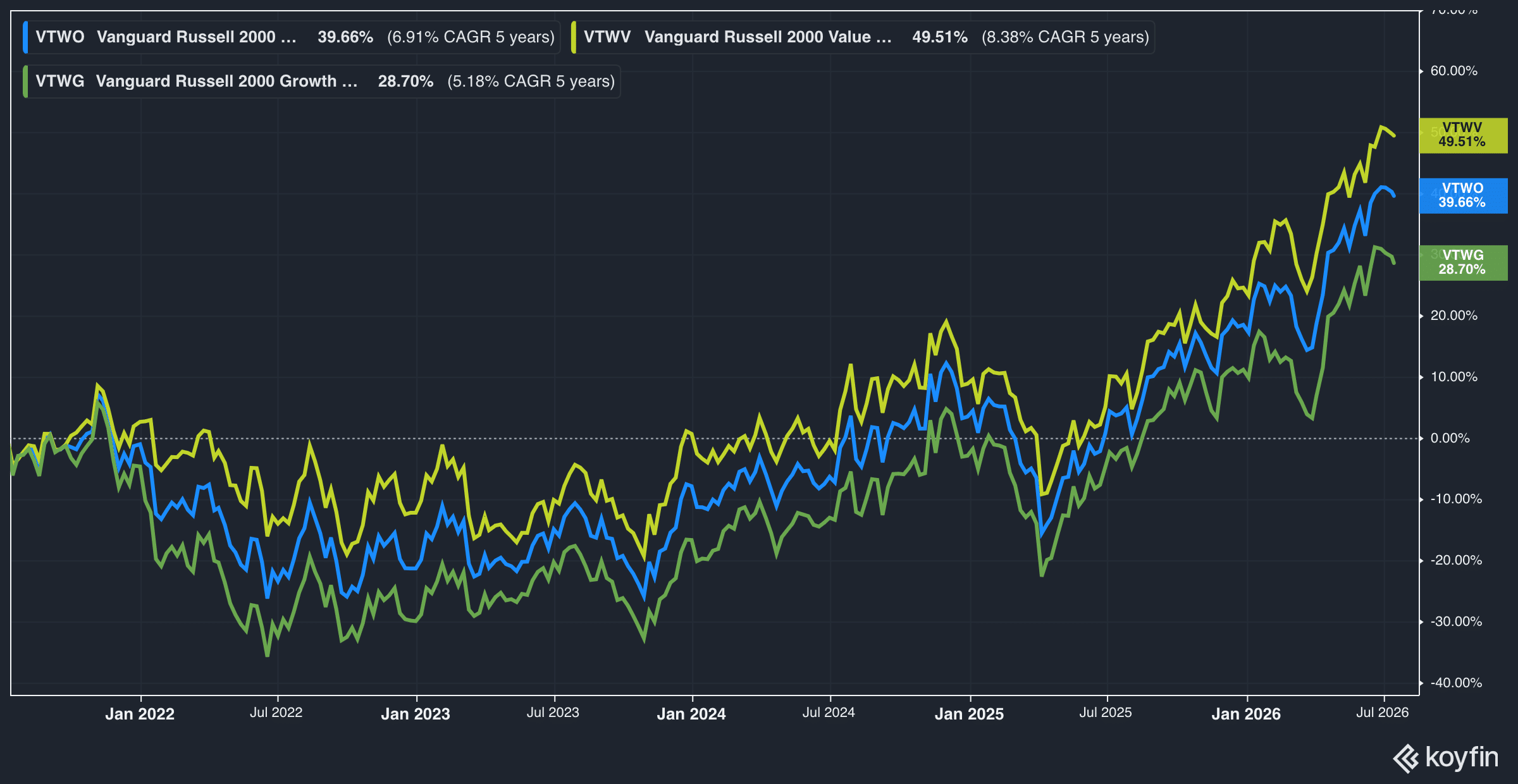Click the 'Vanguard Russell 2000 Value …' name
The height and width of the screenshot is (784, 1518).
[x=768, y=37]
